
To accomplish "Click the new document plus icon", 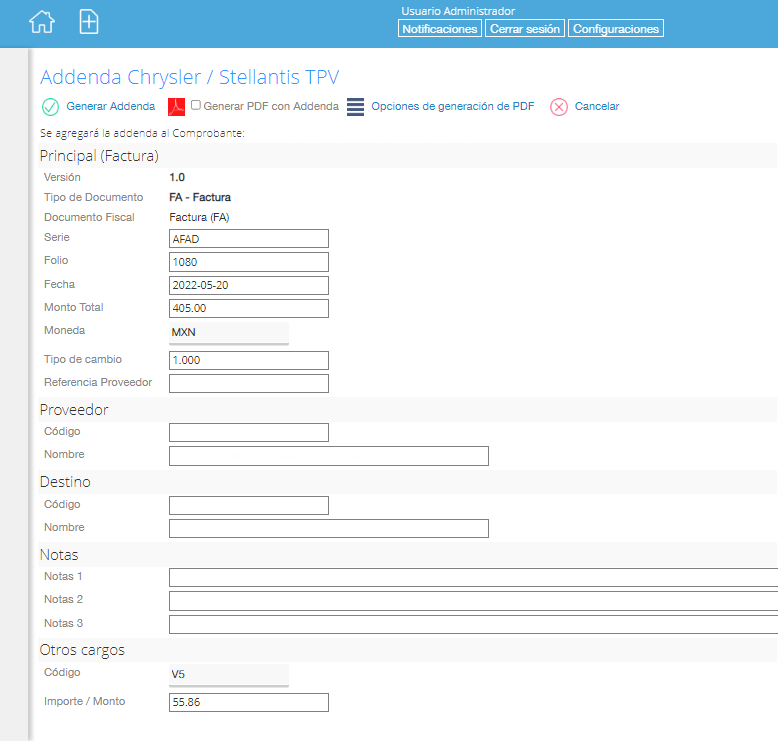I will pos(89,22).
